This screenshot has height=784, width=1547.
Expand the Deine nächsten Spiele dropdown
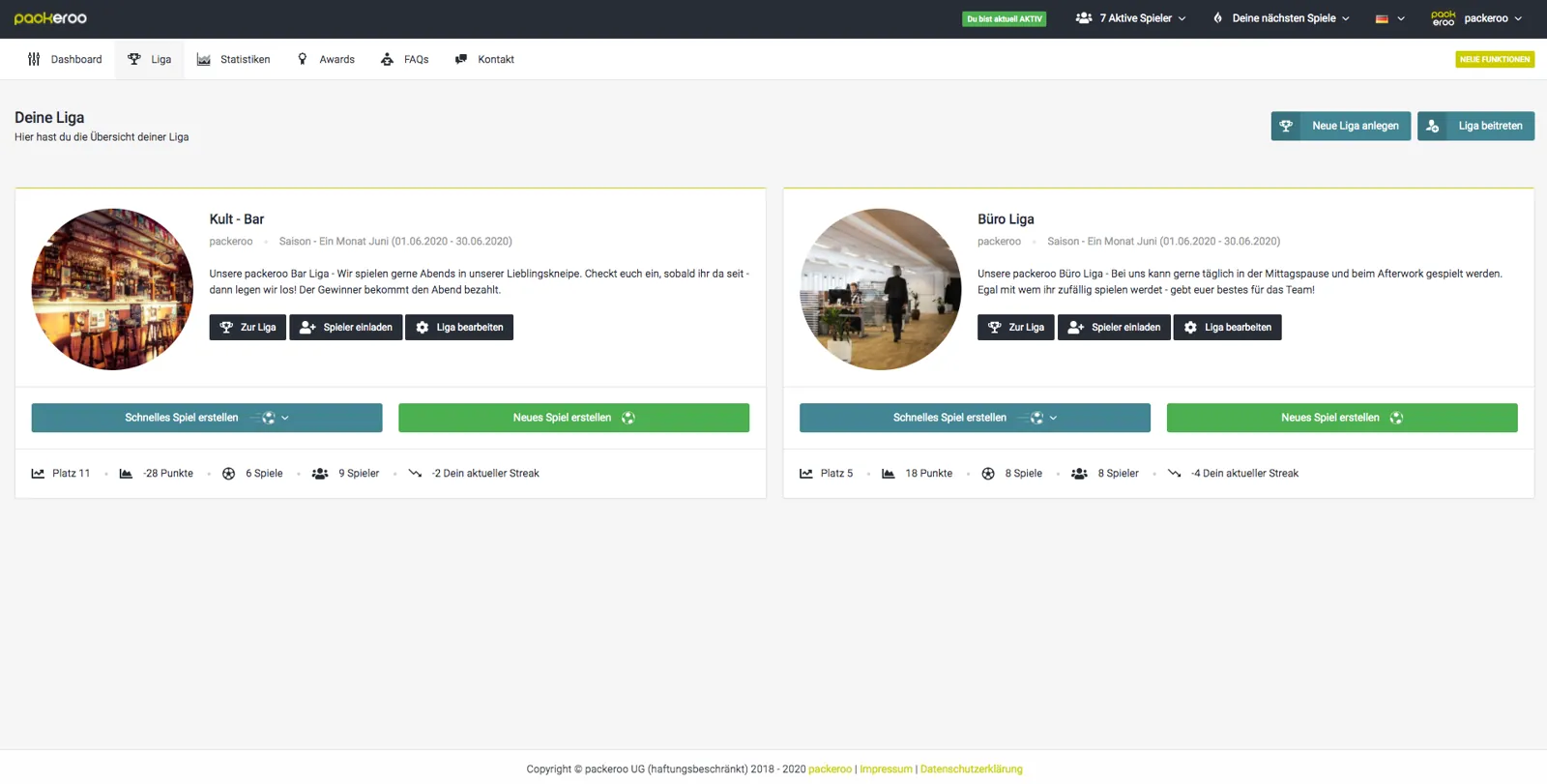pos(1281,18)
